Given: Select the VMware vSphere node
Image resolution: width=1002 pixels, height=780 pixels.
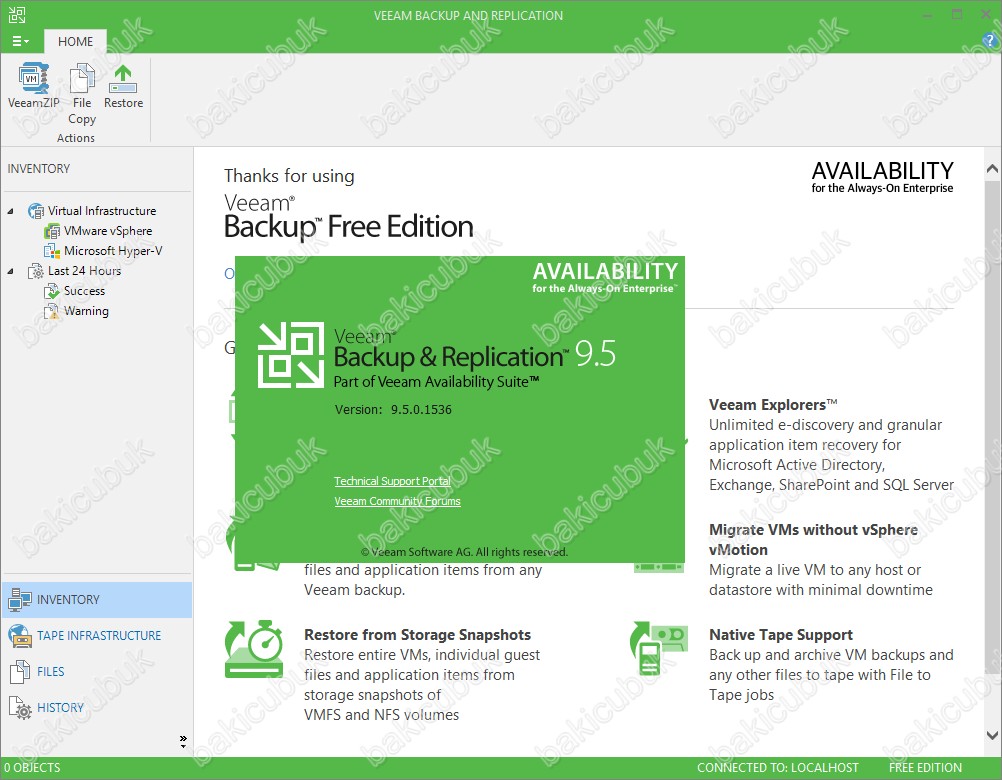Looking at the screenshot, I should point(108,231).
